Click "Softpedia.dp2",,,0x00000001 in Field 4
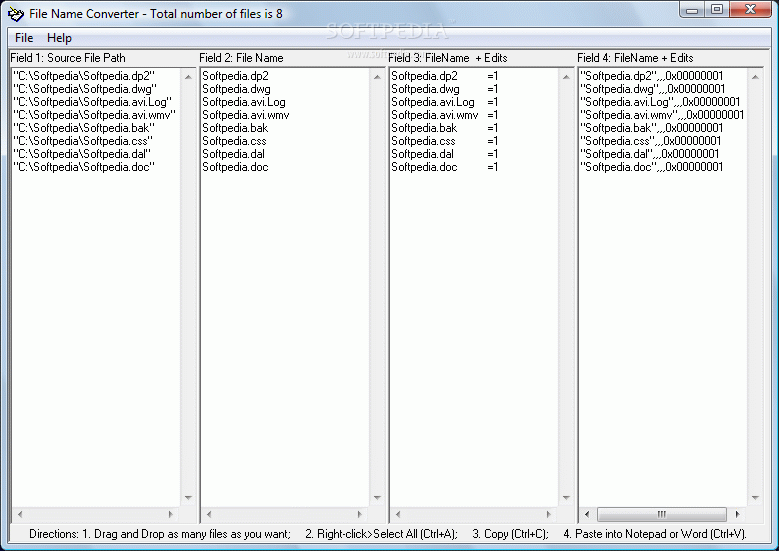The height and width of the screenshot is (551, 779). pos(652,76)
